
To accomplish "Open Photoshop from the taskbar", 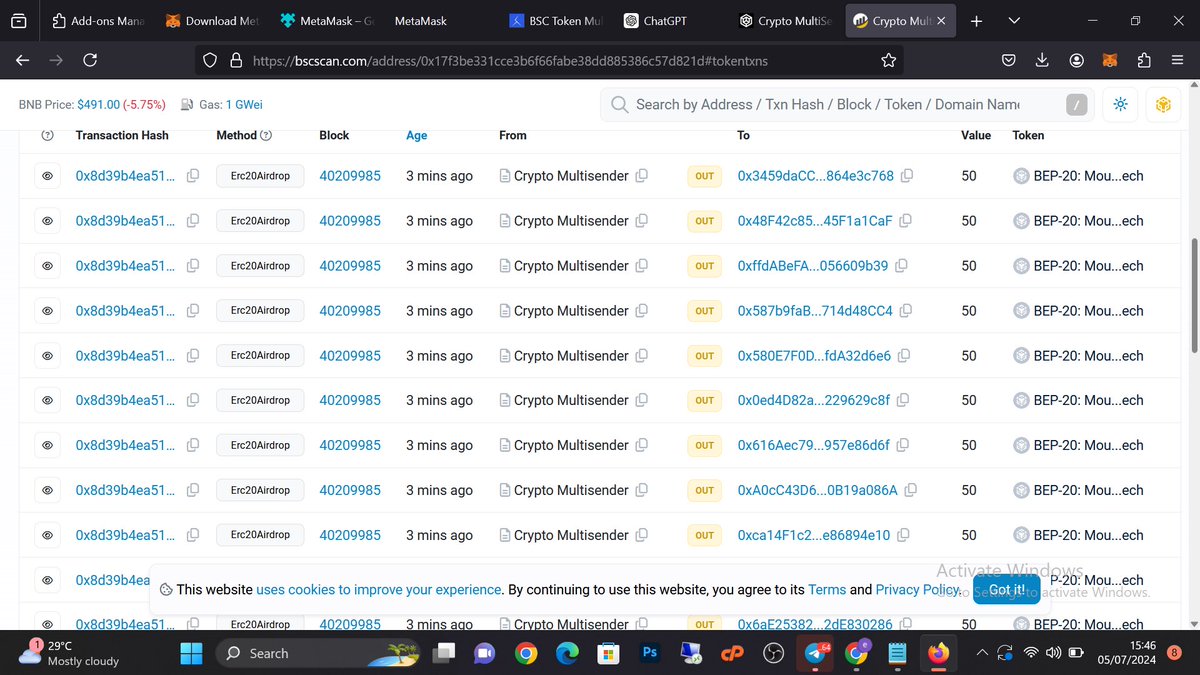I will pos(649,653).
